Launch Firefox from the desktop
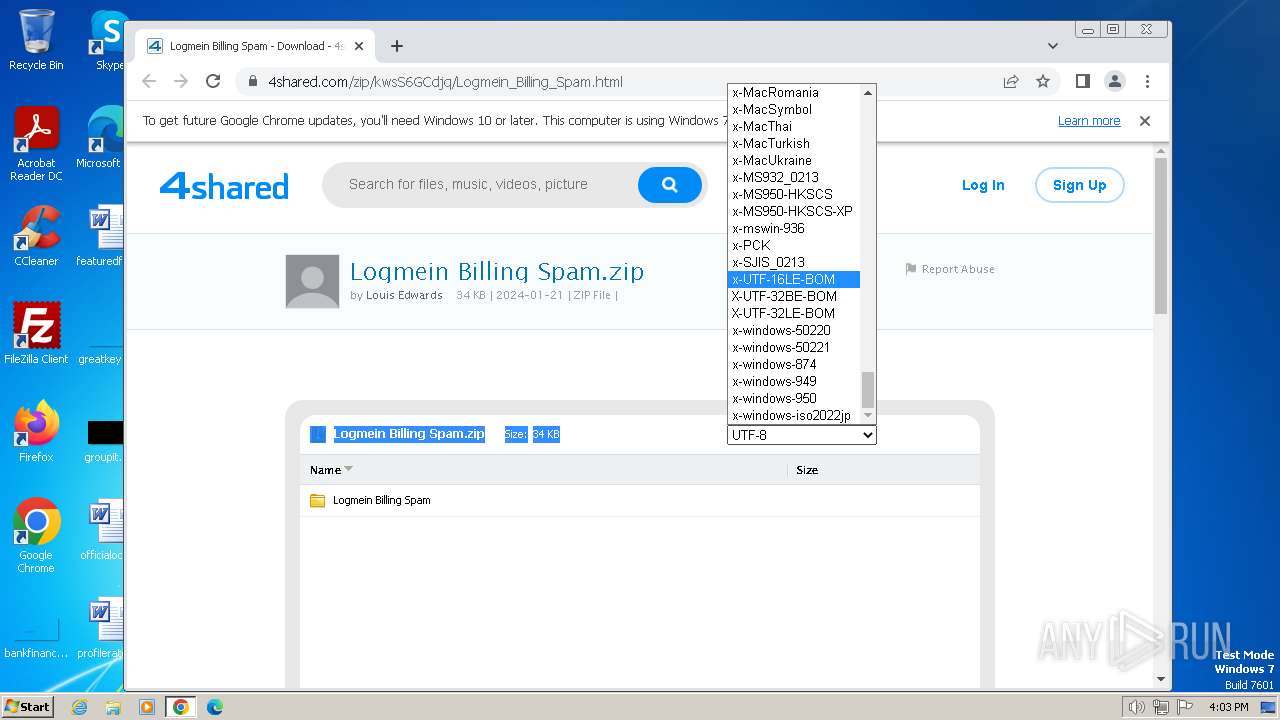1280x720 pixels. point(36,432)
